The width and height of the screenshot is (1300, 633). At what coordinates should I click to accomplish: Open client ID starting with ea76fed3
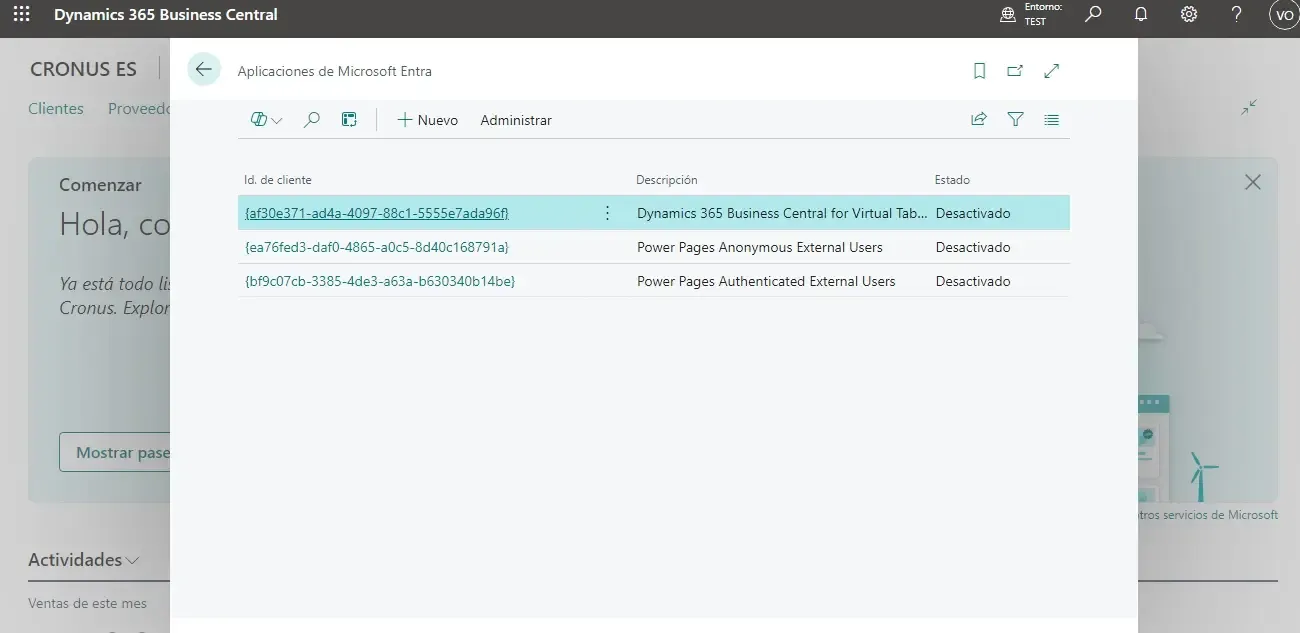376,247
